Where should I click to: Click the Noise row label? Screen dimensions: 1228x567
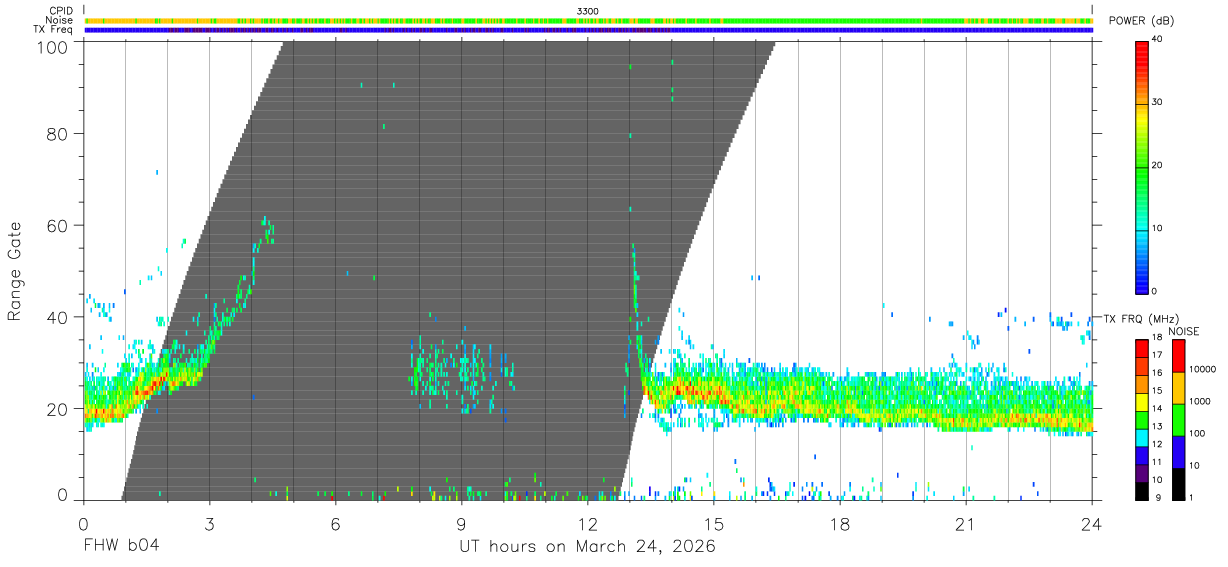pos(61,20)
